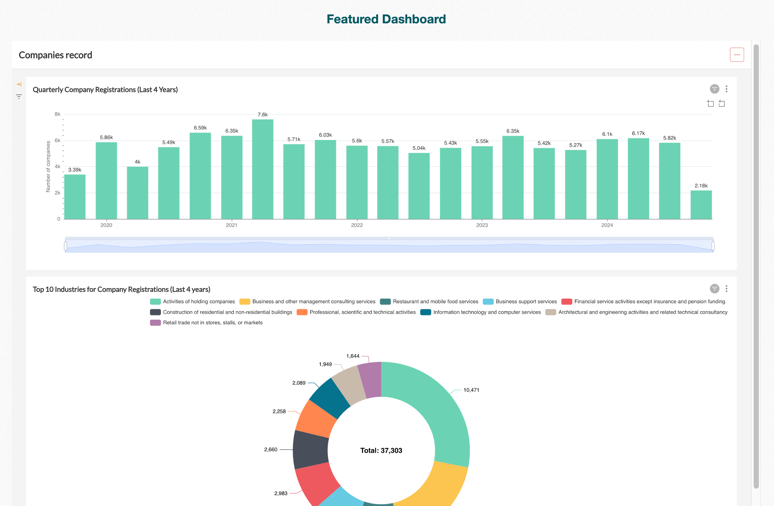Click beige donut slice labeled 1,949
The width and height of the screenshot is (774, 506).
[349, 385]
